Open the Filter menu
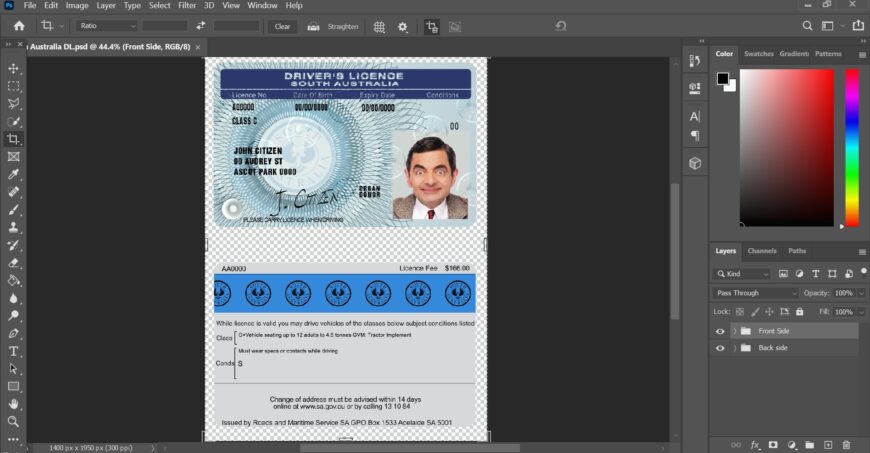Image resolution: width=870 pixels, height=453 pixels. click(187, 6)
